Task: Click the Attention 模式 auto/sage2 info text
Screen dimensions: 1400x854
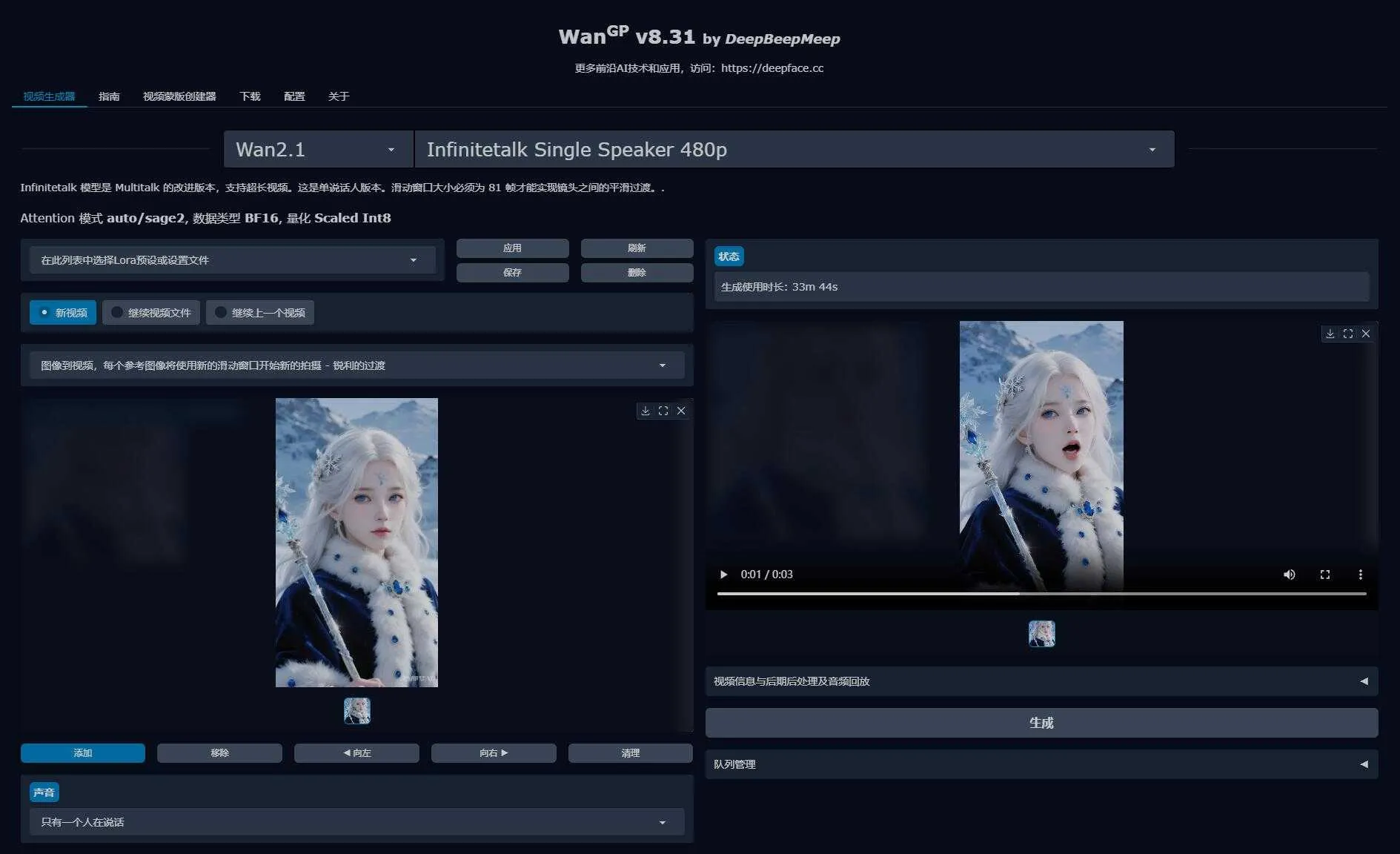Action: click(x=205, y=218)
